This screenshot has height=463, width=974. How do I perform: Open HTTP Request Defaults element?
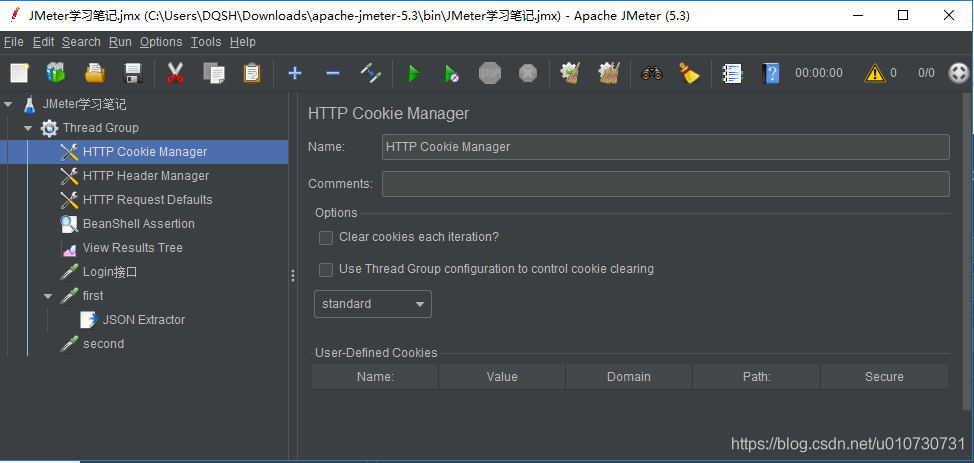147,199
